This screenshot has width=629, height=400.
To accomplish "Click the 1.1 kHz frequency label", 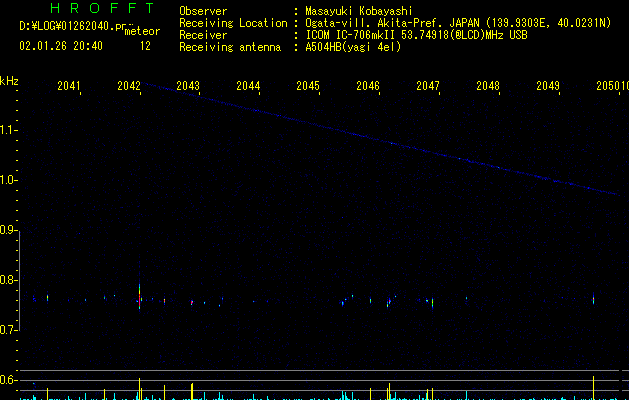I will (x=8, y=130).
